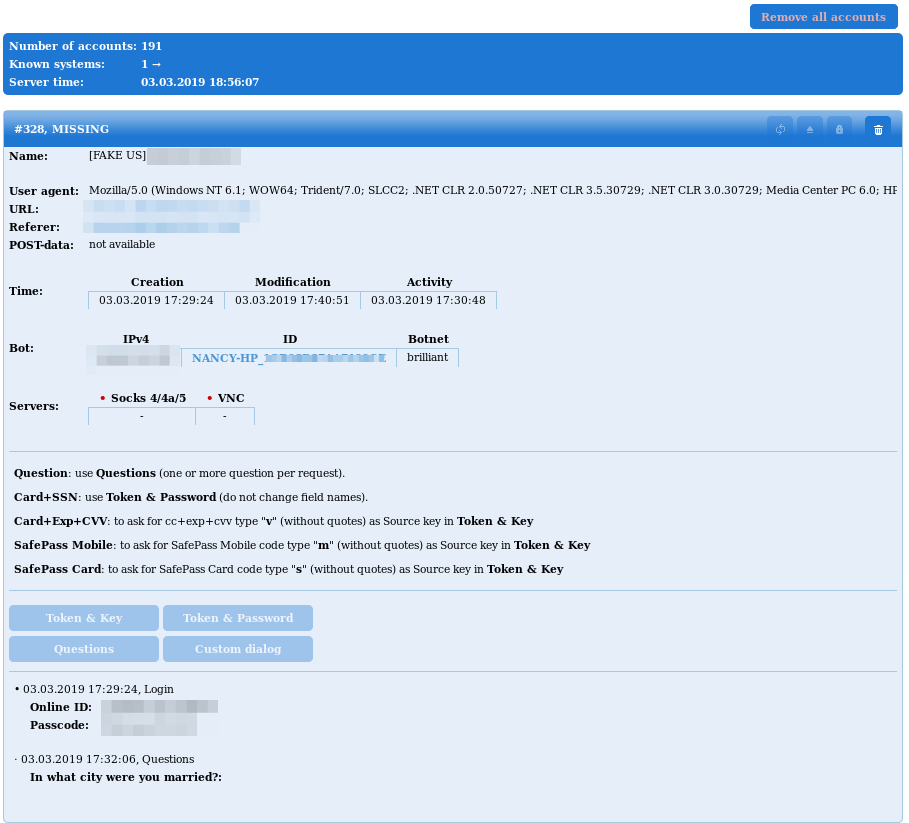Select the brilliant botnet cell
Viewport: 909px width, 823px height.
coord(427,357)
